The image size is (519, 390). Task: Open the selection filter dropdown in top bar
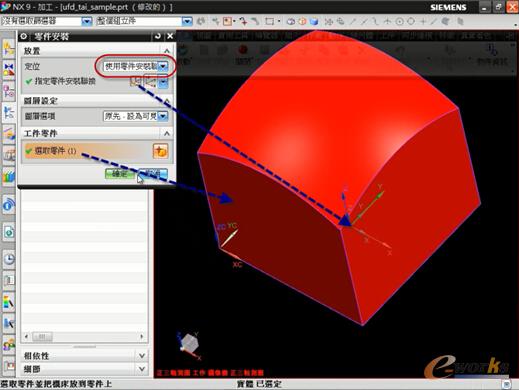(x=47, y=21)
